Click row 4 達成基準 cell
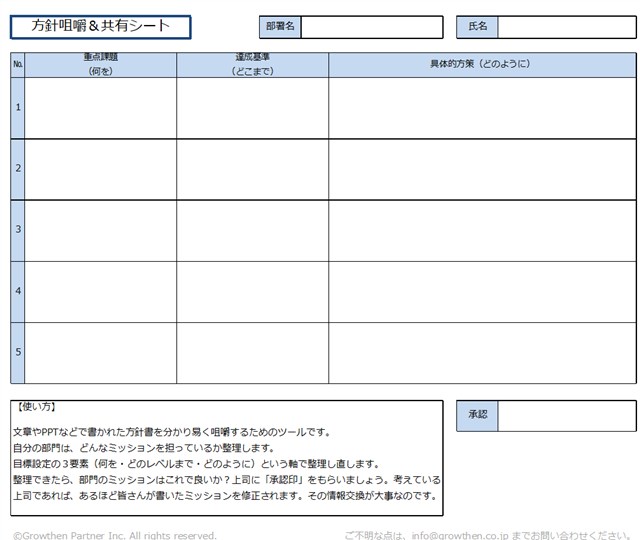 pos(252,291)
